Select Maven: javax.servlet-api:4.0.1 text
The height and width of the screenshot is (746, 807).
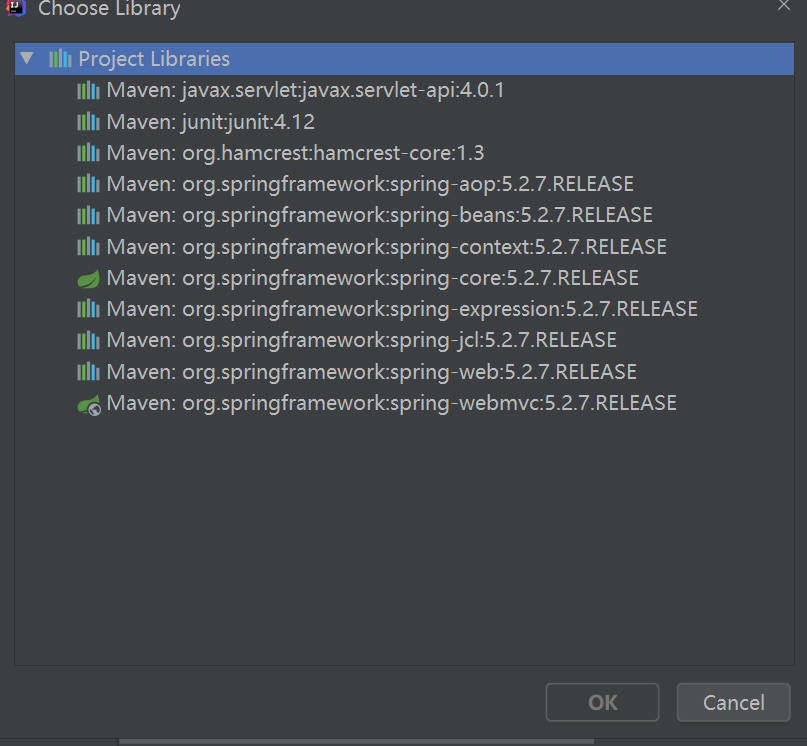coord(305,91)
